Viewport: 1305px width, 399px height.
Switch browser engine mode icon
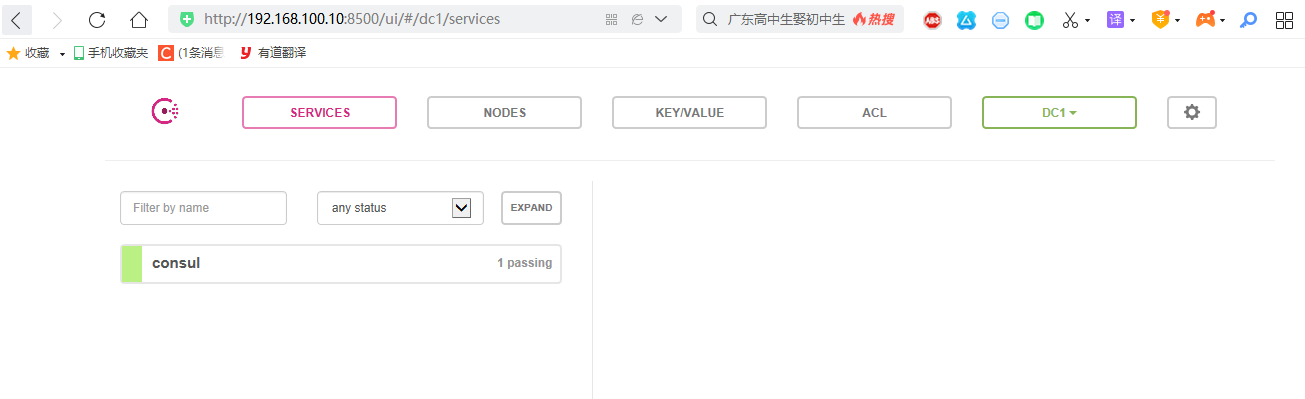pos(637,19)
